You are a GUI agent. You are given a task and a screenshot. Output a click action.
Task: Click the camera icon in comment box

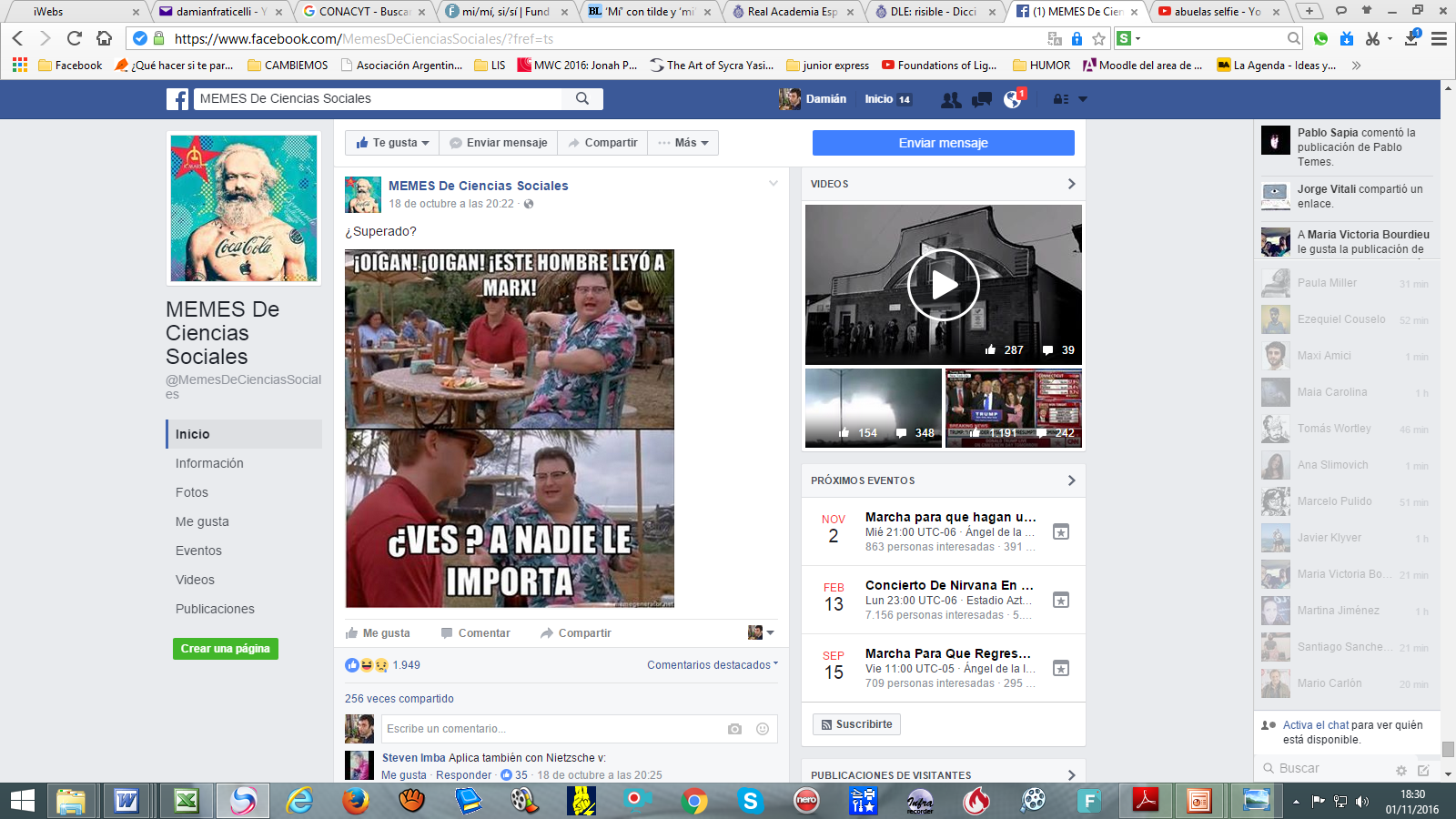click(734, 729)
